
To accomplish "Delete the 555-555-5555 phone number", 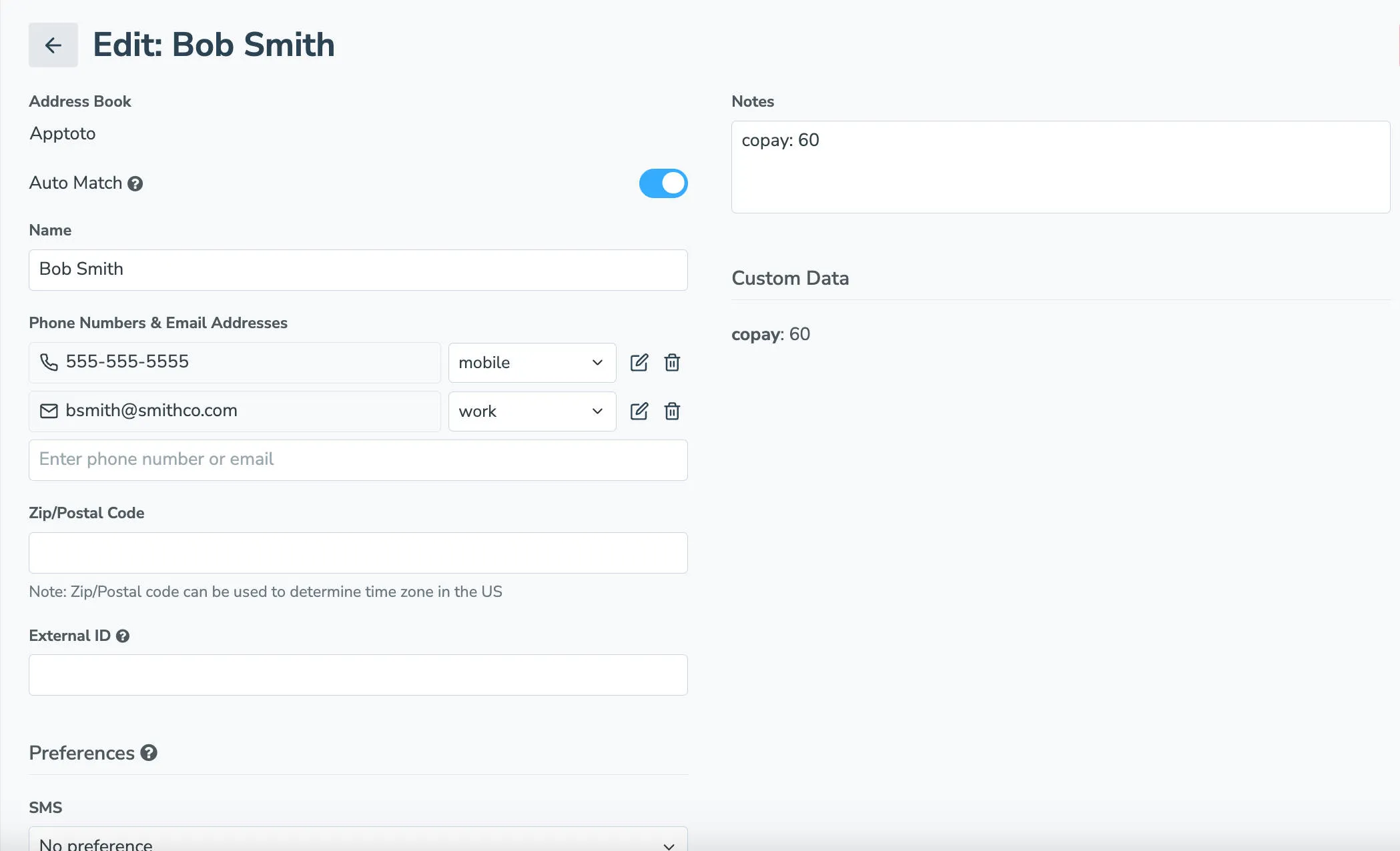I will click(672, 362).
